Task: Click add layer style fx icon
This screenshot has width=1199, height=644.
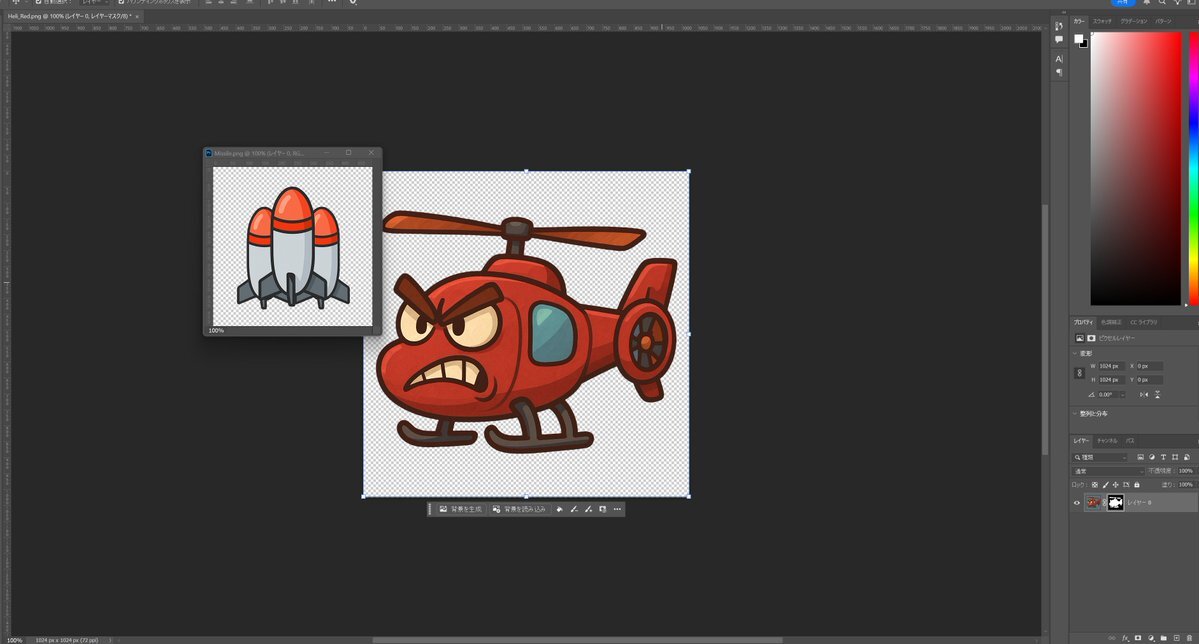Action: (x=1125, y=638)
